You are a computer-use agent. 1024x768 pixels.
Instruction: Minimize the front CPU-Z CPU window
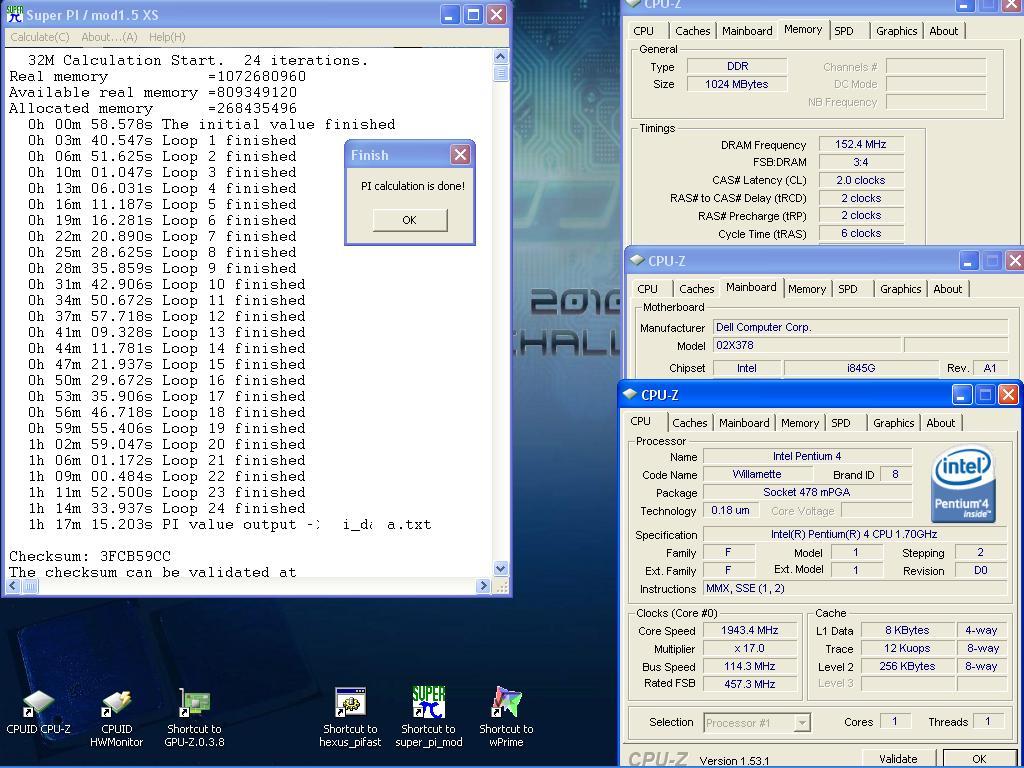(x=961, y=395)
